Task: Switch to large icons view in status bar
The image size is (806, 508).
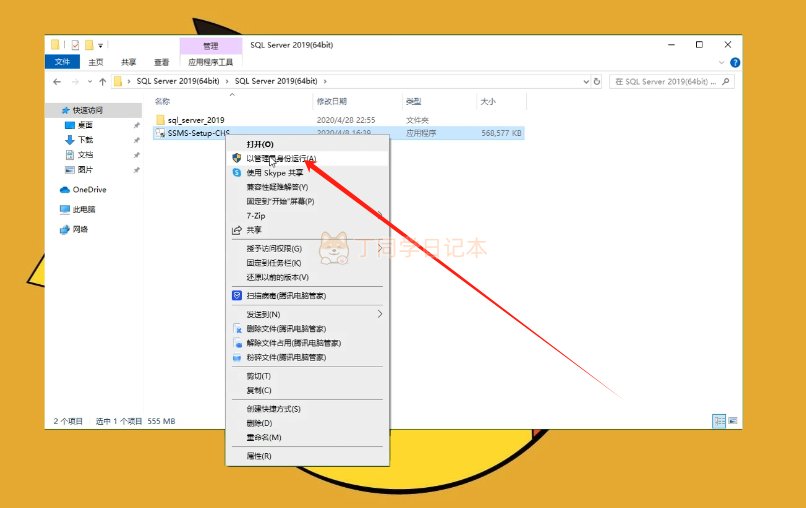Action: 733,421
